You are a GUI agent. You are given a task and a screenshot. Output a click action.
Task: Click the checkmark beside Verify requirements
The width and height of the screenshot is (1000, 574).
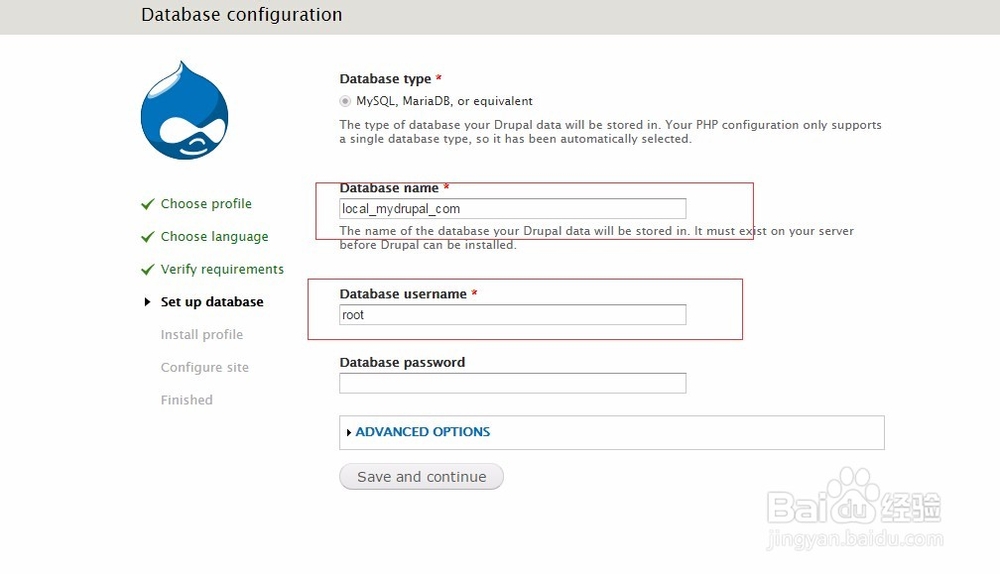[x=147, y=270]
